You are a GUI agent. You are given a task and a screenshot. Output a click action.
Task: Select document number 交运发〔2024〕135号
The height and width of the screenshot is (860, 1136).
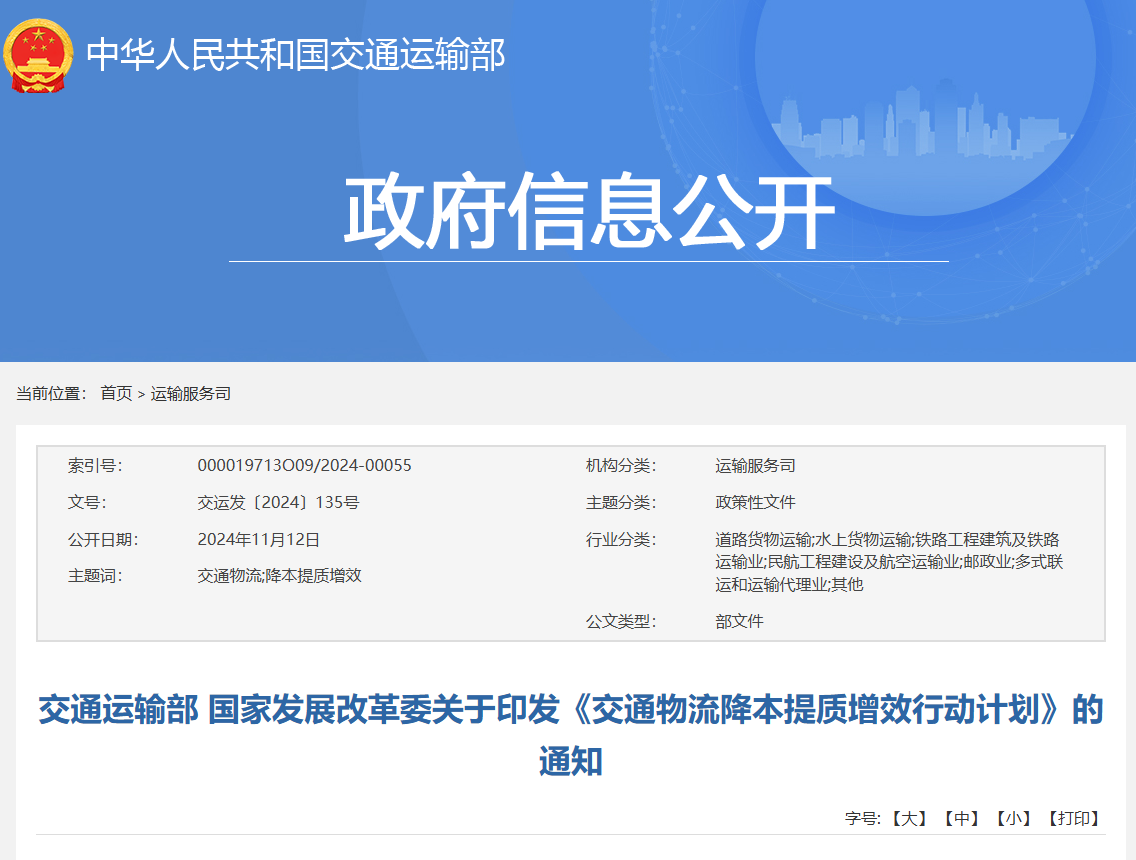click(278, 502)
